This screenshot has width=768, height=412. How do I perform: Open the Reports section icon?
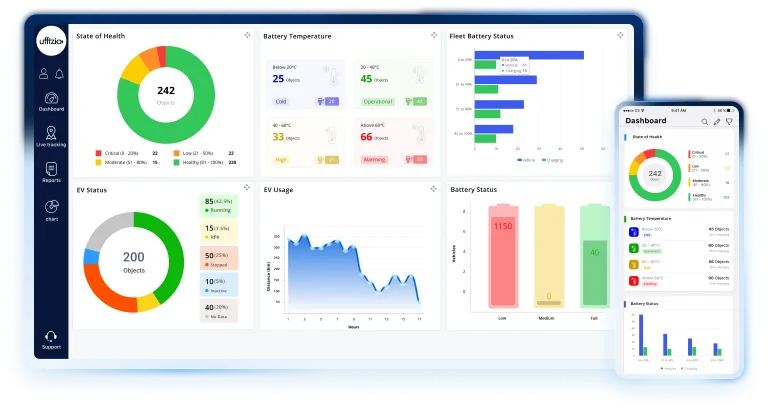[x=51, y=170]
